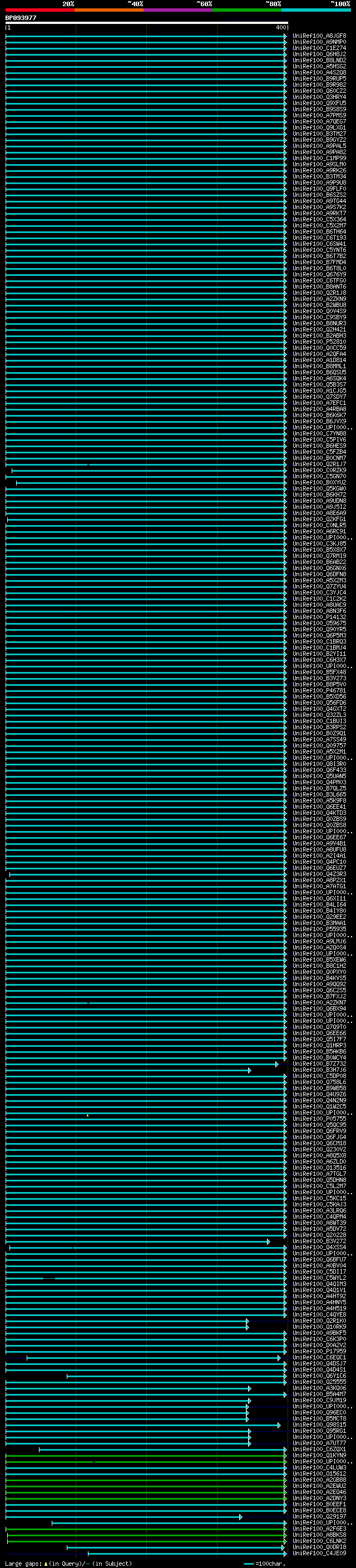This screenshot has width=356, height=1568.
Task: Select label UniRef100_C5X364
Action: [319, 219]
